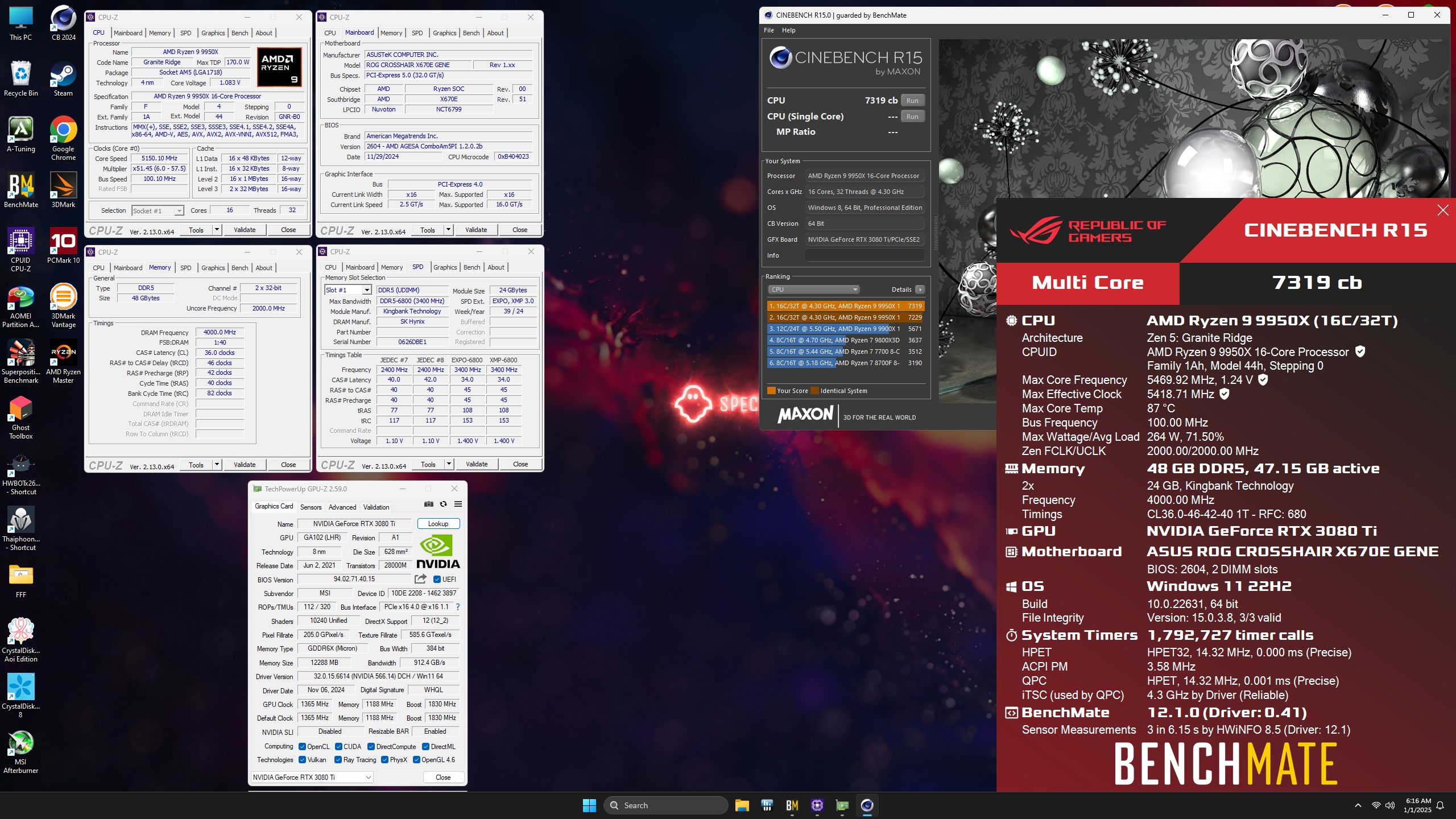
Task: Click Validate in the CPU-Z CPU window
Action: pyautogui.click(x=245, y=230)
